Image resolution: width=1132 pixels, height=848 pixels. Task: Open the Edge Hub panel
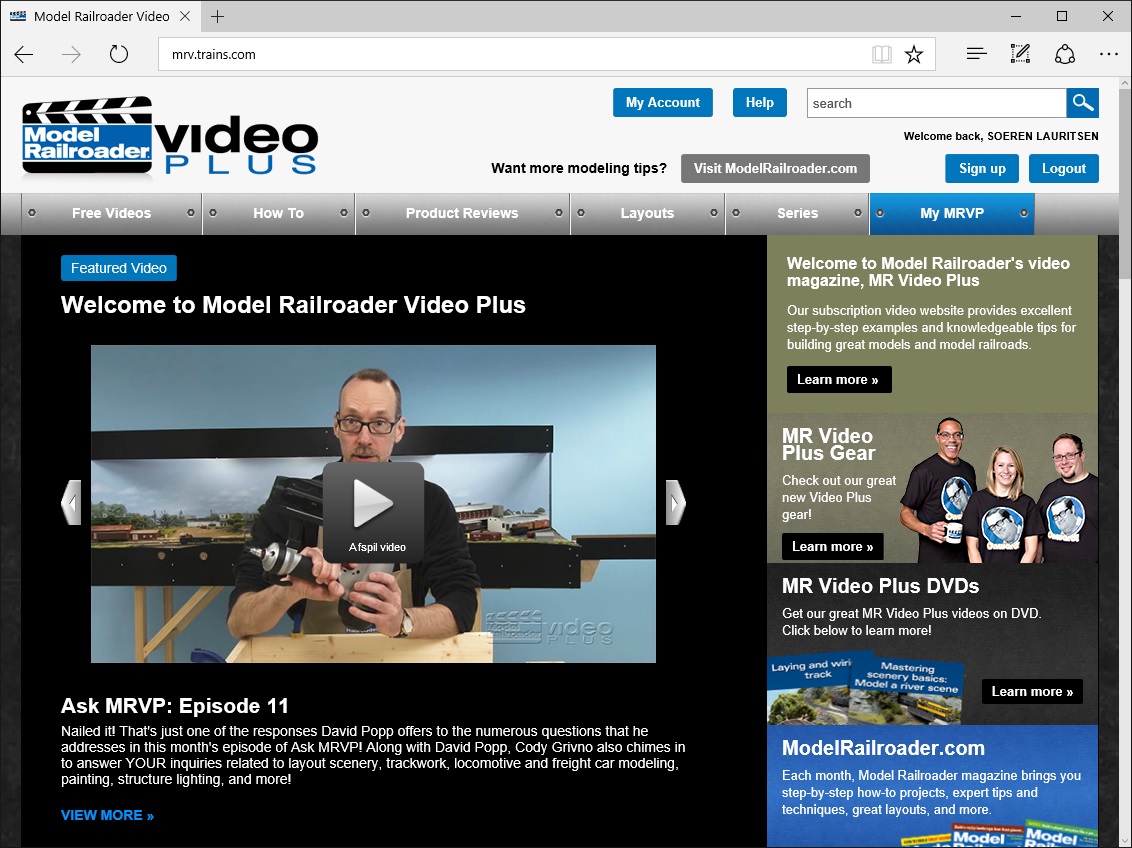[976, 53]
